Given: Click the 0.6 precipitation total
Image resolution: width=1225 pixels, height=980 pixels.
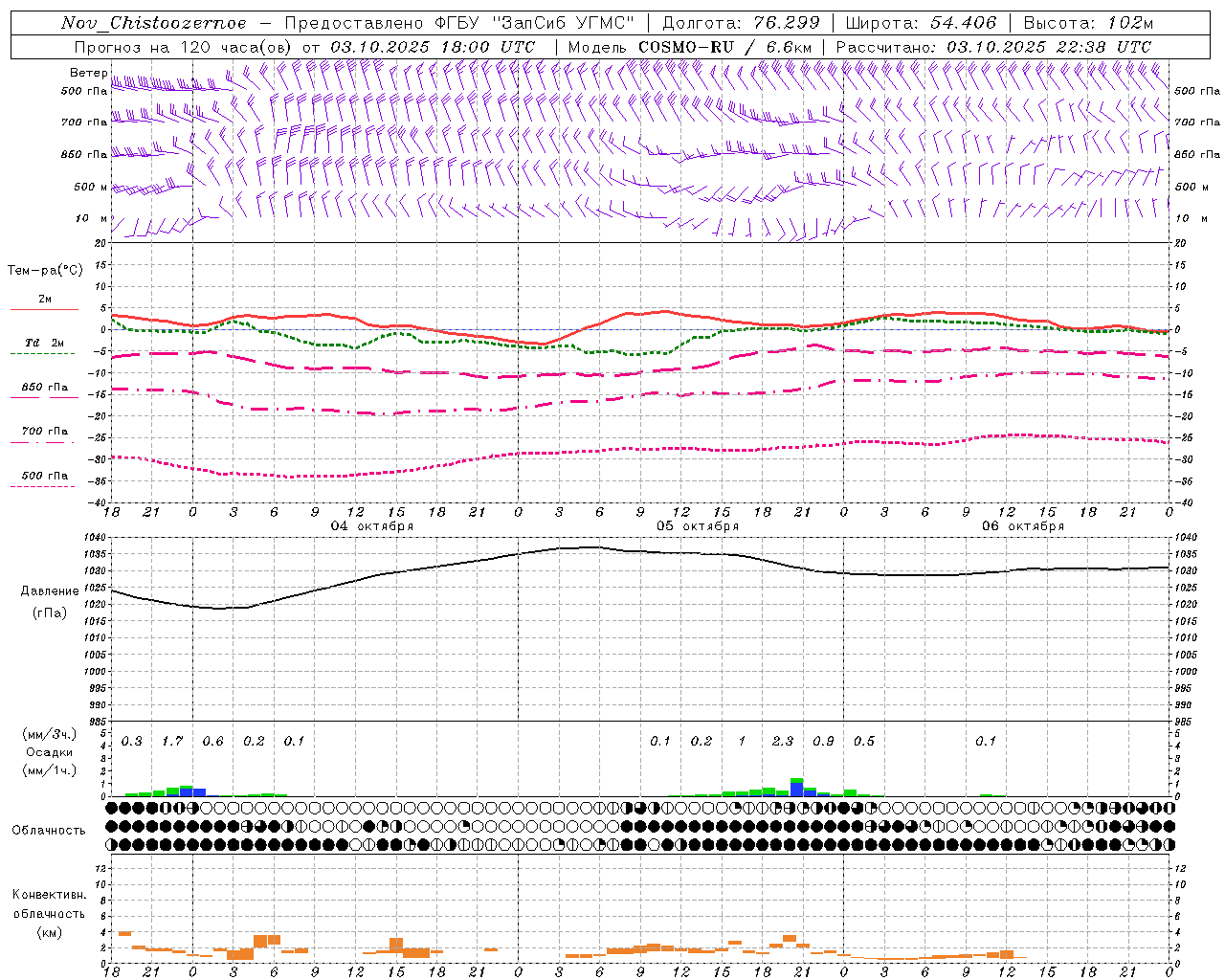Looking at the screenshot, I should 213,742.
